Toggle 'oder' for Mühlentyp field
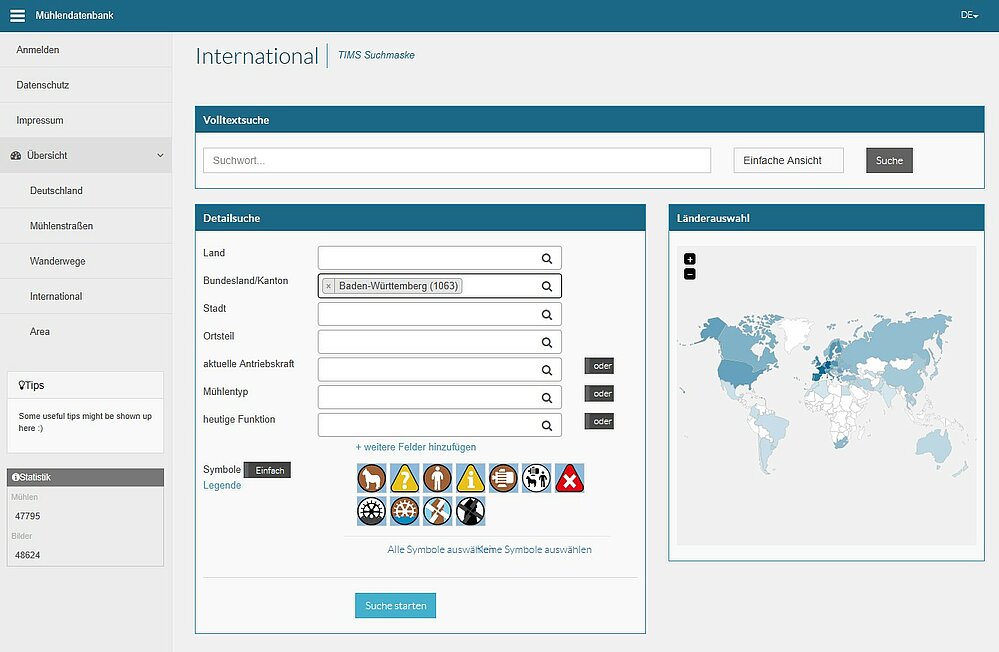The width and height of the screenshot is (999, 652). 600,394
